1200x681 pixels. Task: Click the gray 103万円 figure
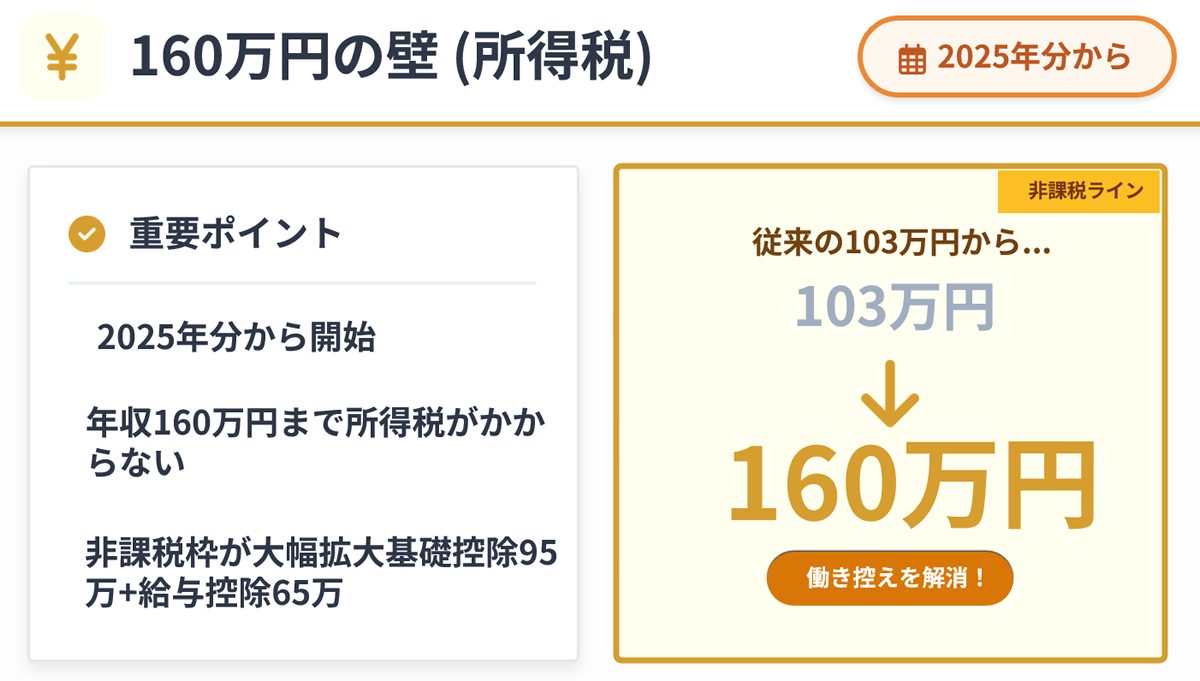click(895, 308)
